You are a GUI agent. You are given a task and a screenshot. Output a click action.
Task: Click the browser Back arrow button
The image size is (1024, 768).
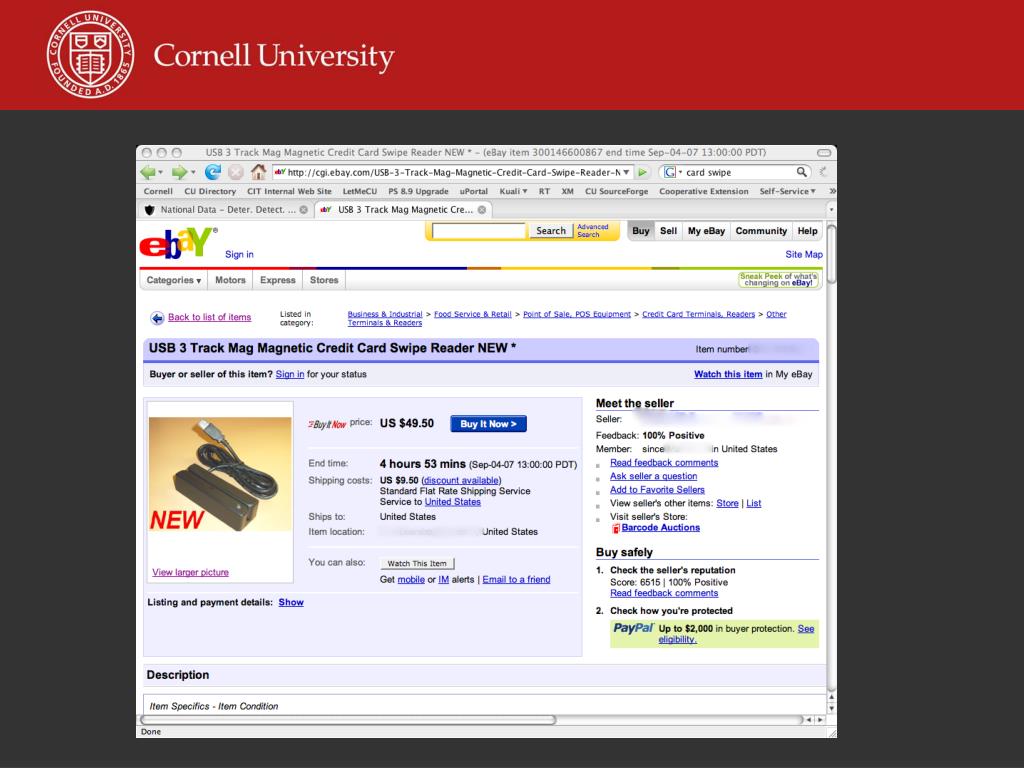pyautogui.click(x=148, y=172)
